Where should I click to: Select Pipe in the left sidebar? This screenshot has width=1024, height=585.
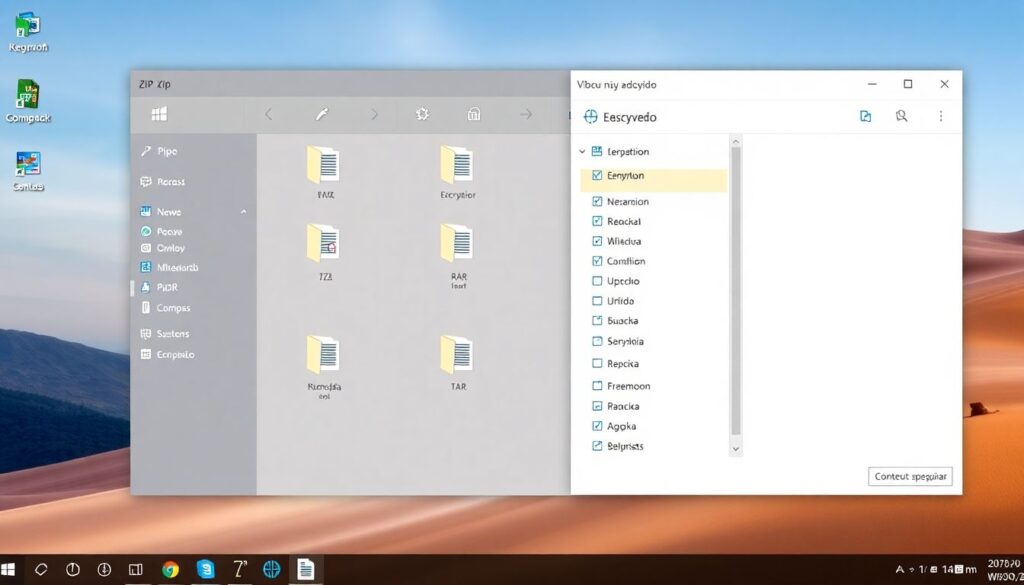coord(166,151)
